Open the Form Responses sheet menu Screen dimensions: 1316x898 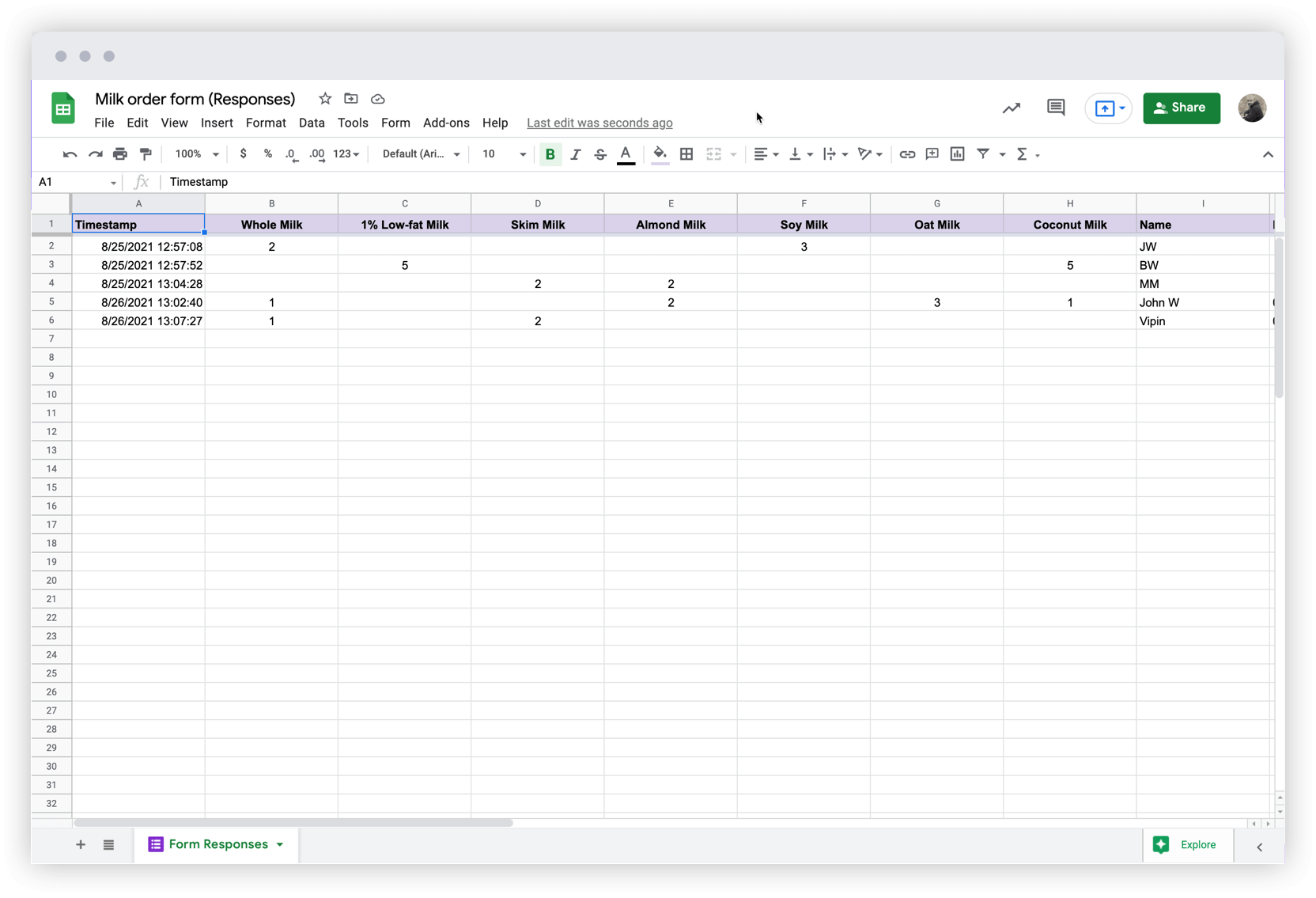(280, 844)
